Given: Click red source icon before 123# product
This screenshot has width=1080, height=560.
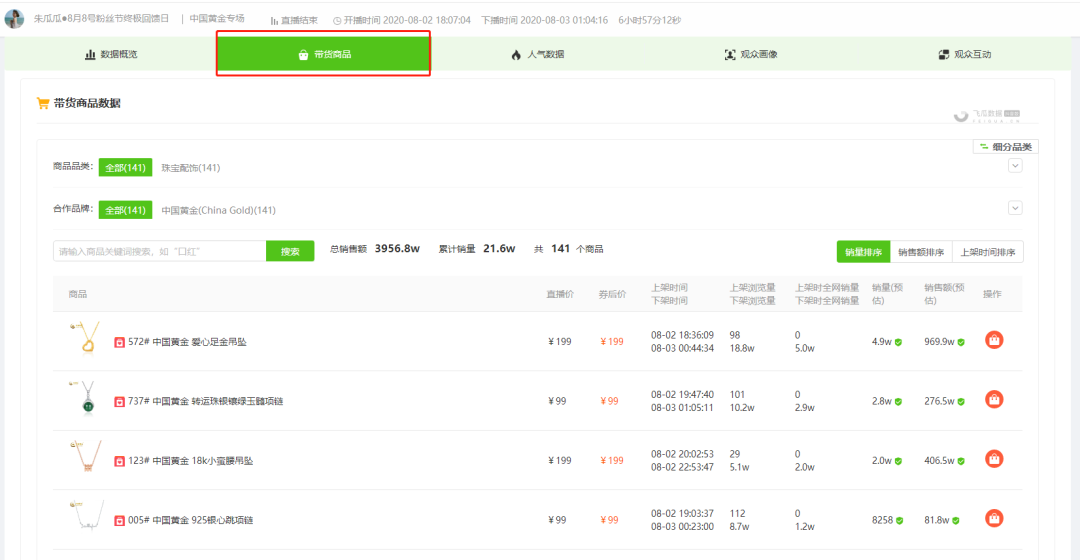Looking at the screenshot, I should [119, 461].
